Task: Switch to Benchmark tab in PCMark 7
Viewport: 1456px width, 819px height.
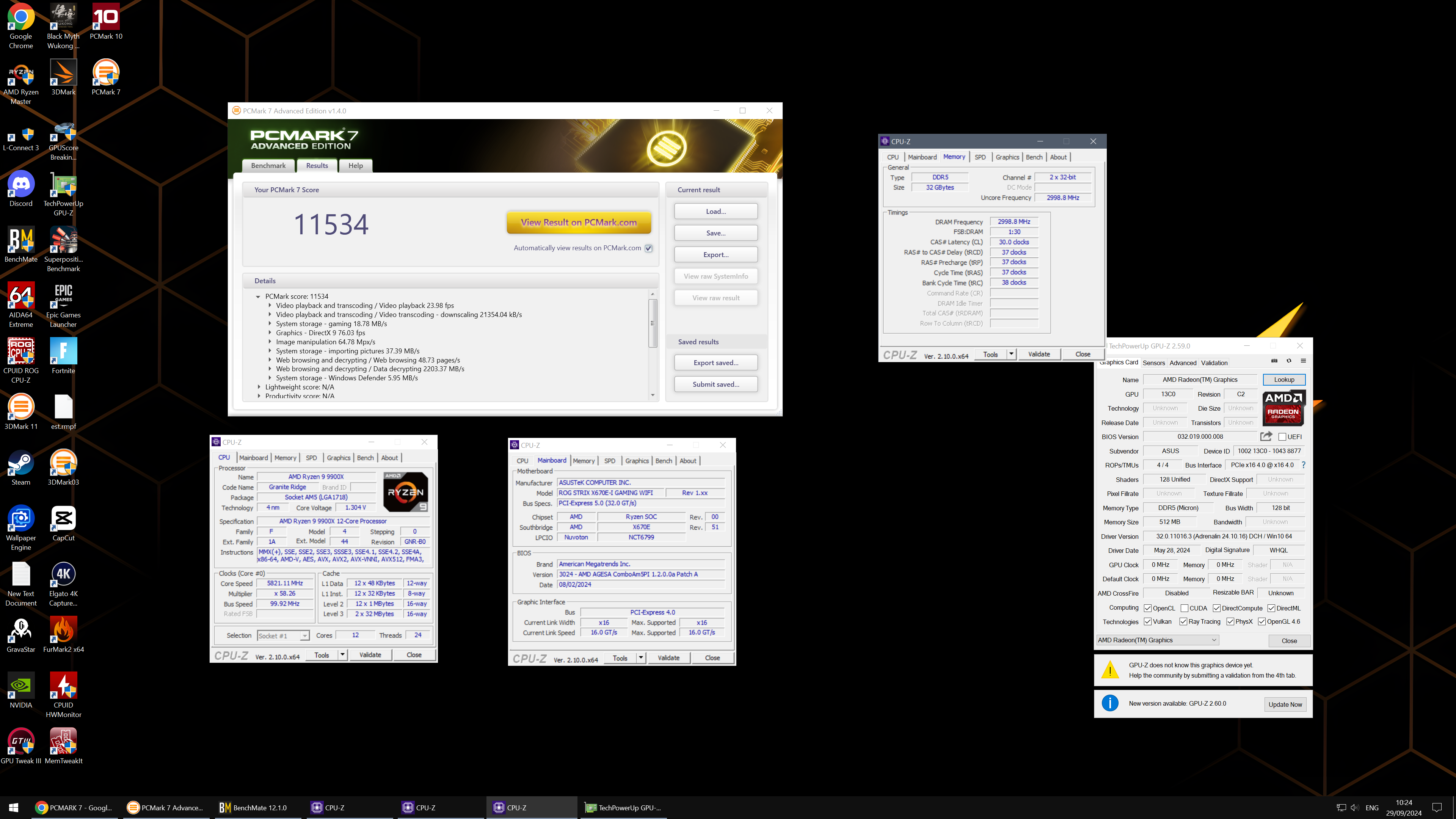Action: 268,166
